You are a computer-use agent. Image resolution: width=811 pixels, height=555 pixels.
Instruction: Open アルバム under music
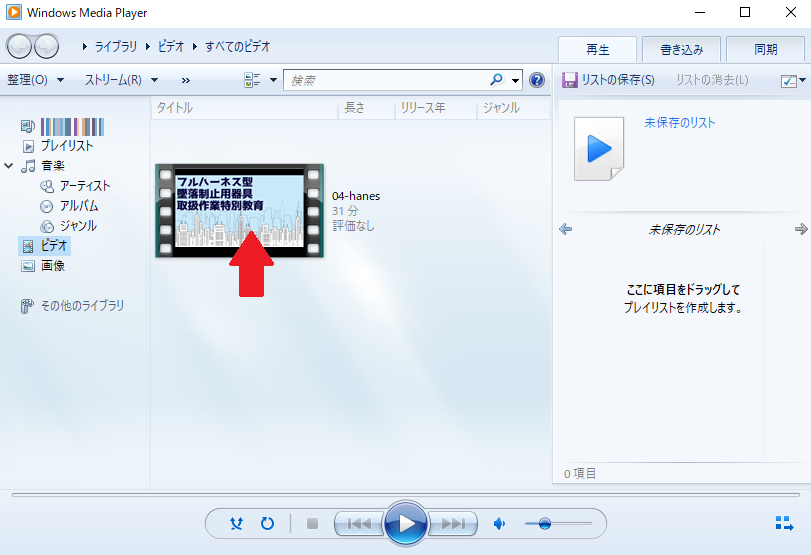coord(79,206)
